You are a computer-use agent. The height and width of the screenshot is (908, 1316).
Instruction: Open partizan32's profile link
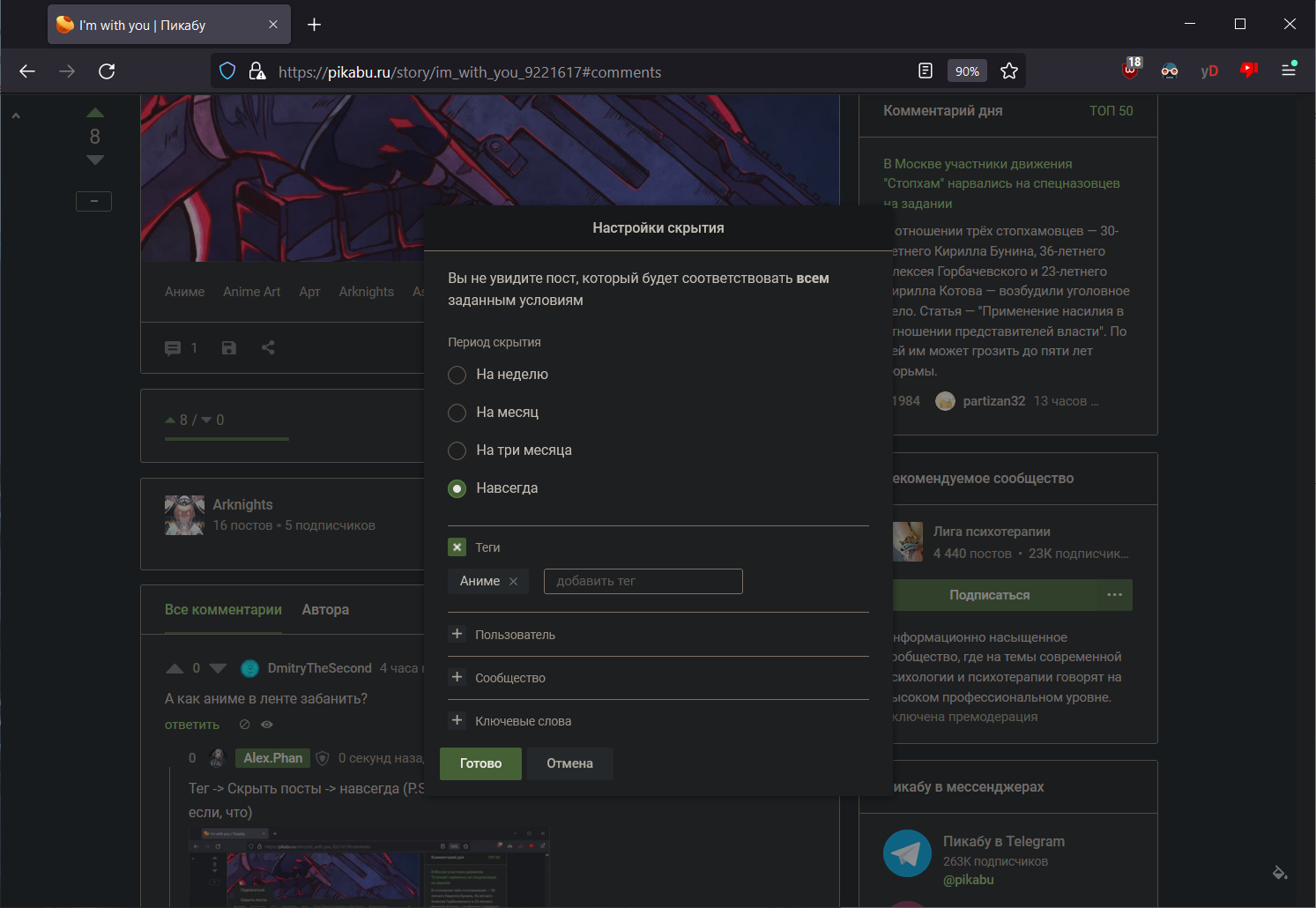994,401
